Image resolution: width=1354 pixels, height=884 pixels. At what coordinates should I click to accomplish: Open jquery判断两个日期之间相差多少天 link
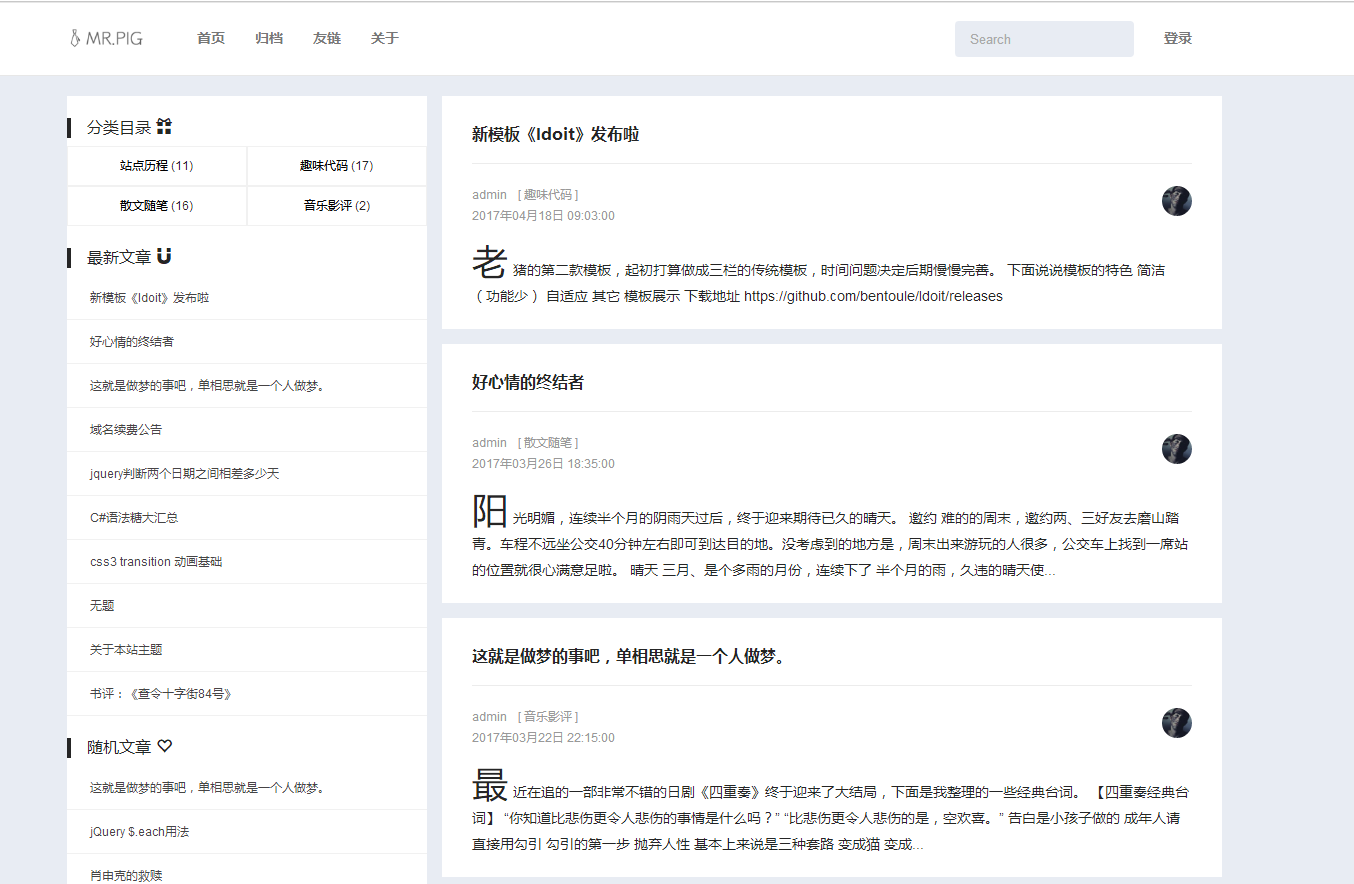pos(184,474)
